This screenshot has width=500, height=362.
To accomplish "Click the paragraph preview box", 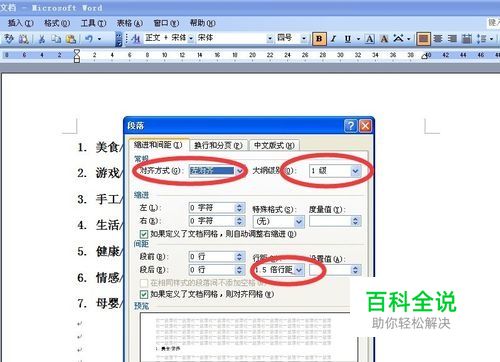I will tap(248, 337).
